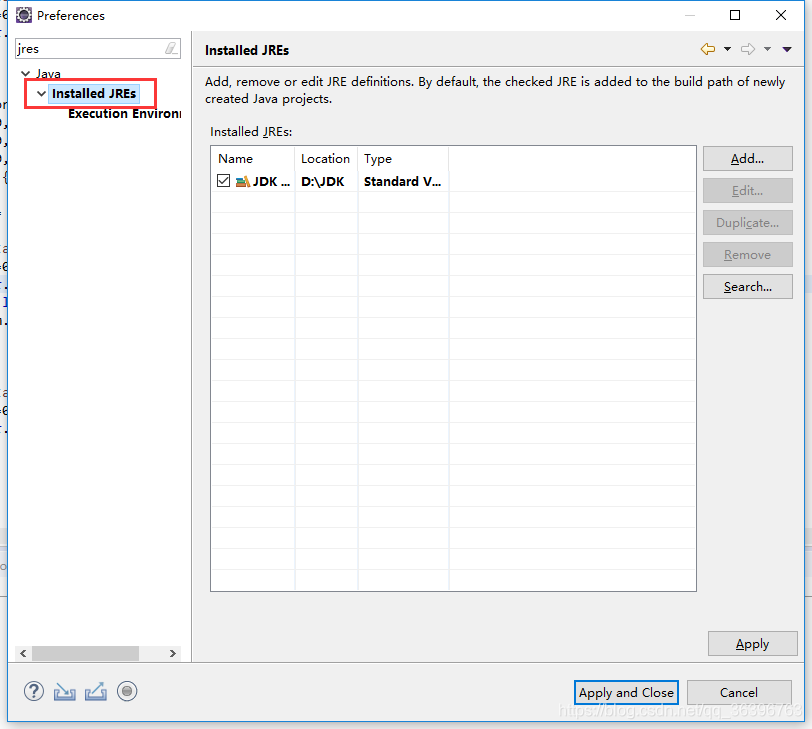
Task: Click the import preferences icon
Action: tap(65, 692)
